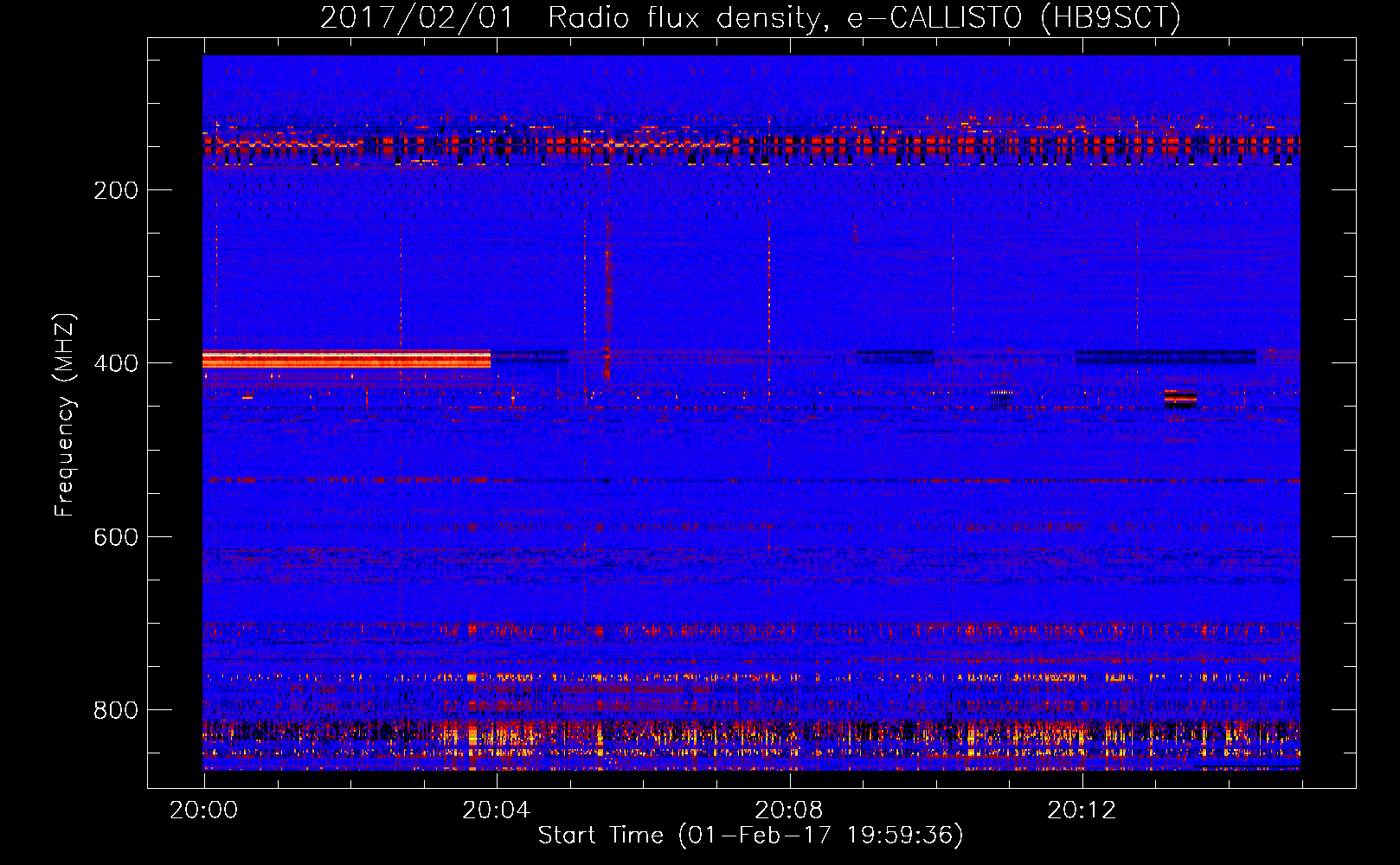This screenshot has height=865, width=1400.
Task: Click the 200 frequency tick label
Action: pyautogui.click(x=116, y=190)
